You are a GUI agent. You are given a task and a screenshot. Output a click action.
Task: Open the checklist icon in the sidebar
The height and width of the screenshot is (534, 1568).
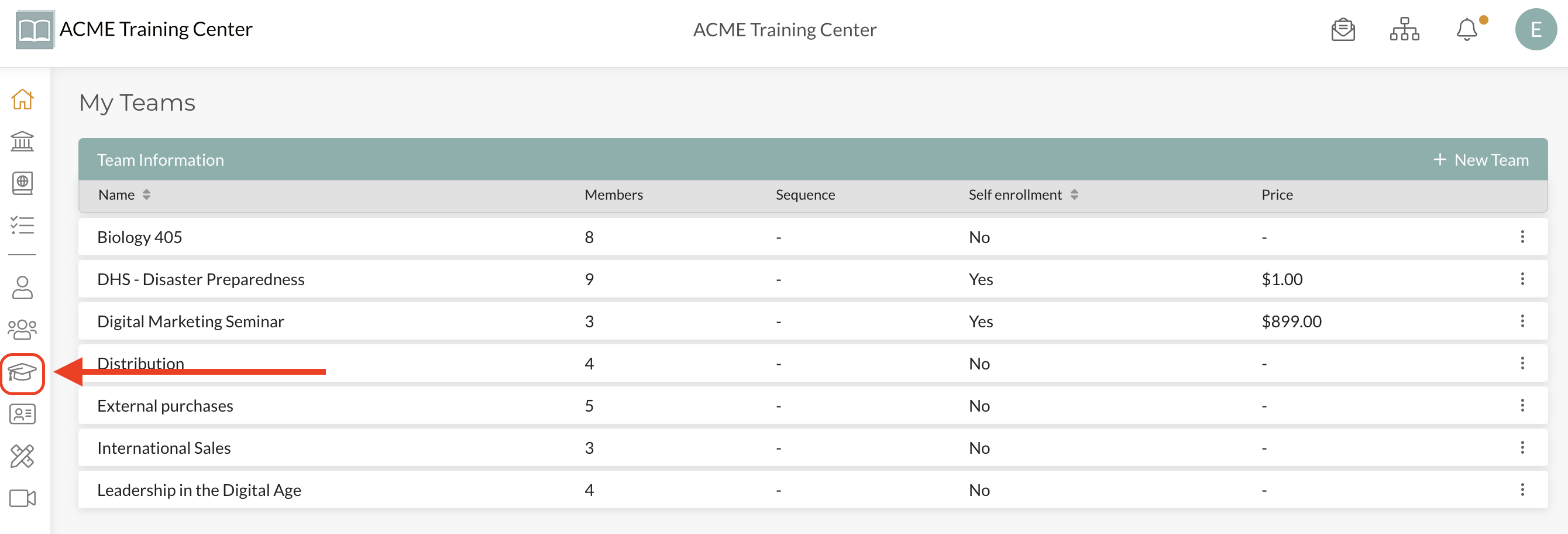[x=22, y=226]
